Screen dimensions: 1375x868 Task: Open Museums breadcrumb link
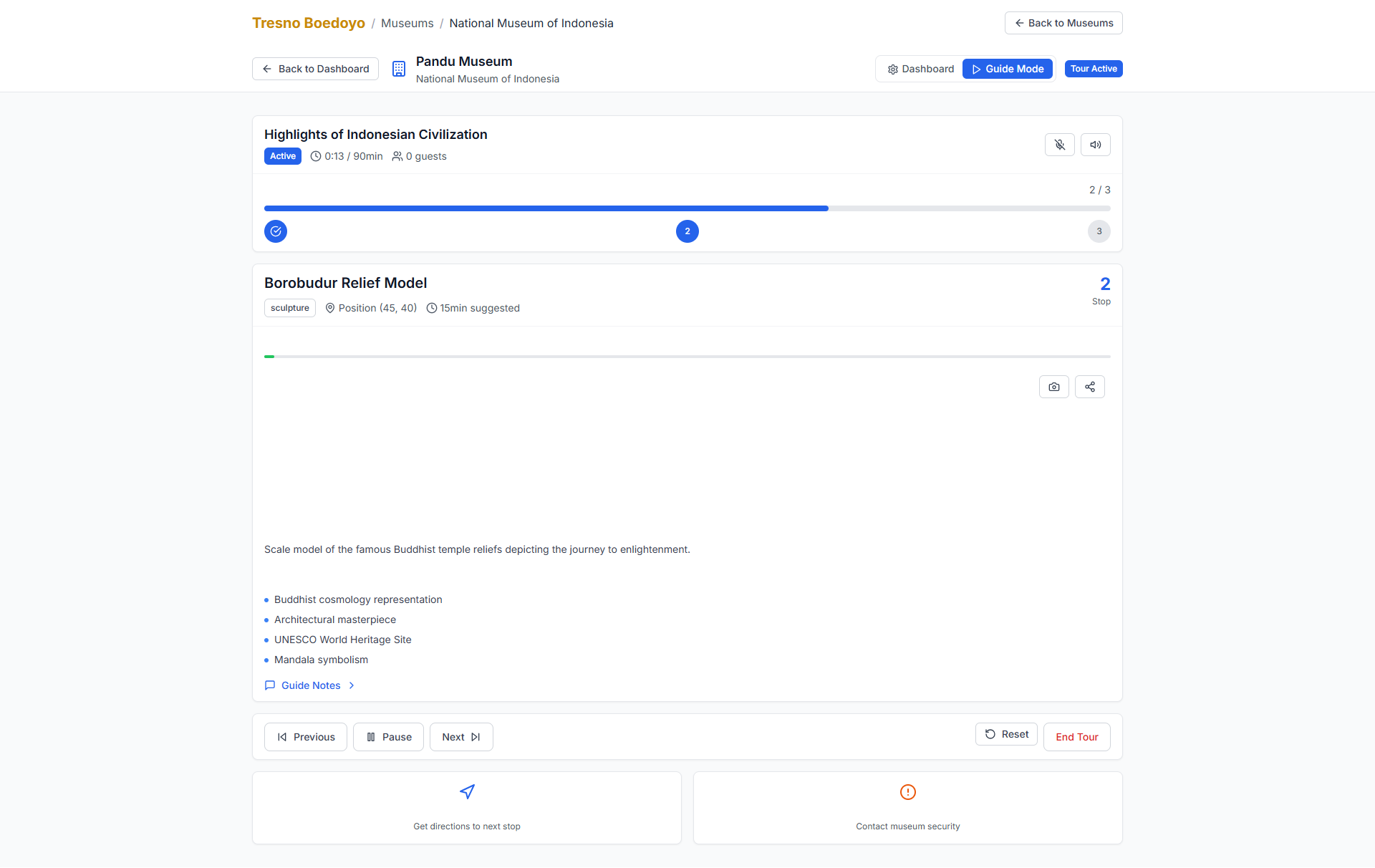point(407,23)
